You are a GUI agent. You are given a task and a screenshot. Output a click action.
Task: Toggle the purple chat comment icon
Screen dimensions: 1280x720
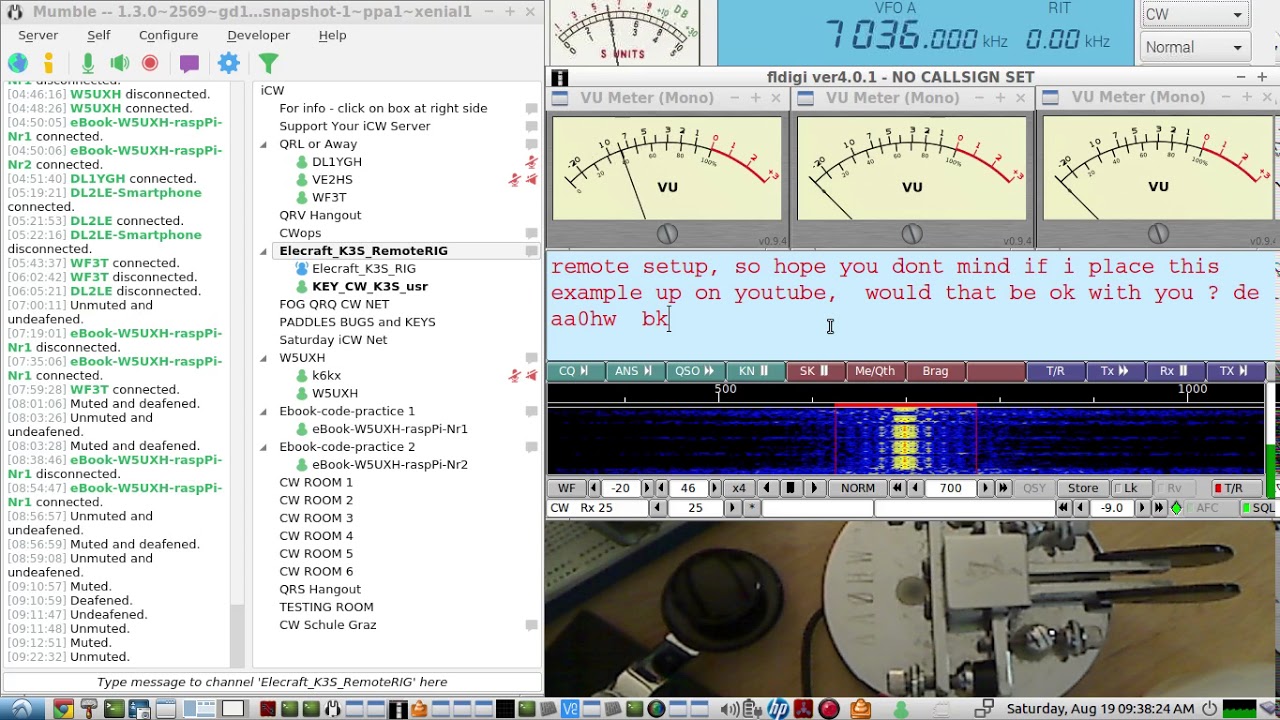(x=189, y=63)
